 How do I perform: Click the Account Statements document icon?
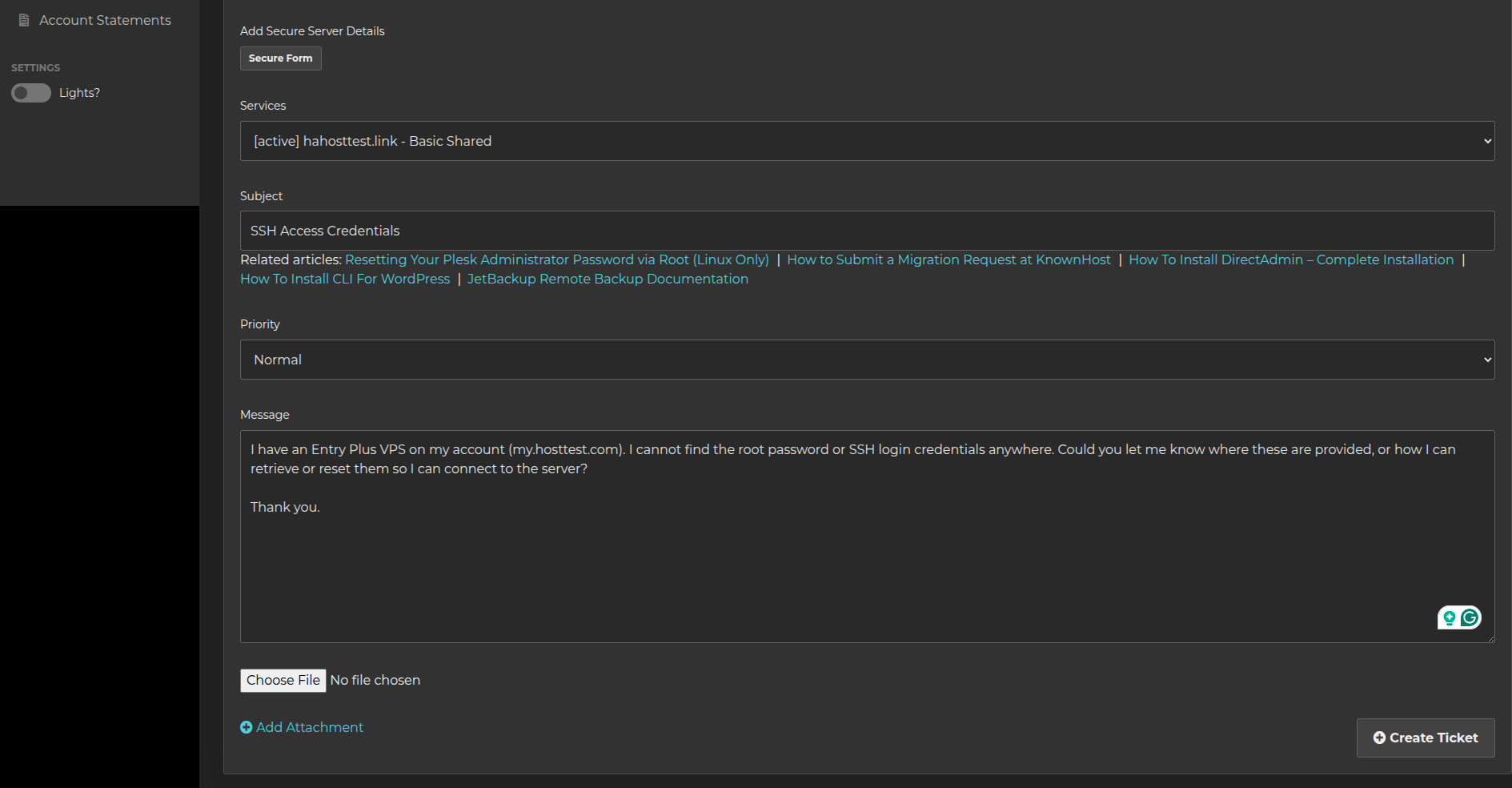[24, 20]
